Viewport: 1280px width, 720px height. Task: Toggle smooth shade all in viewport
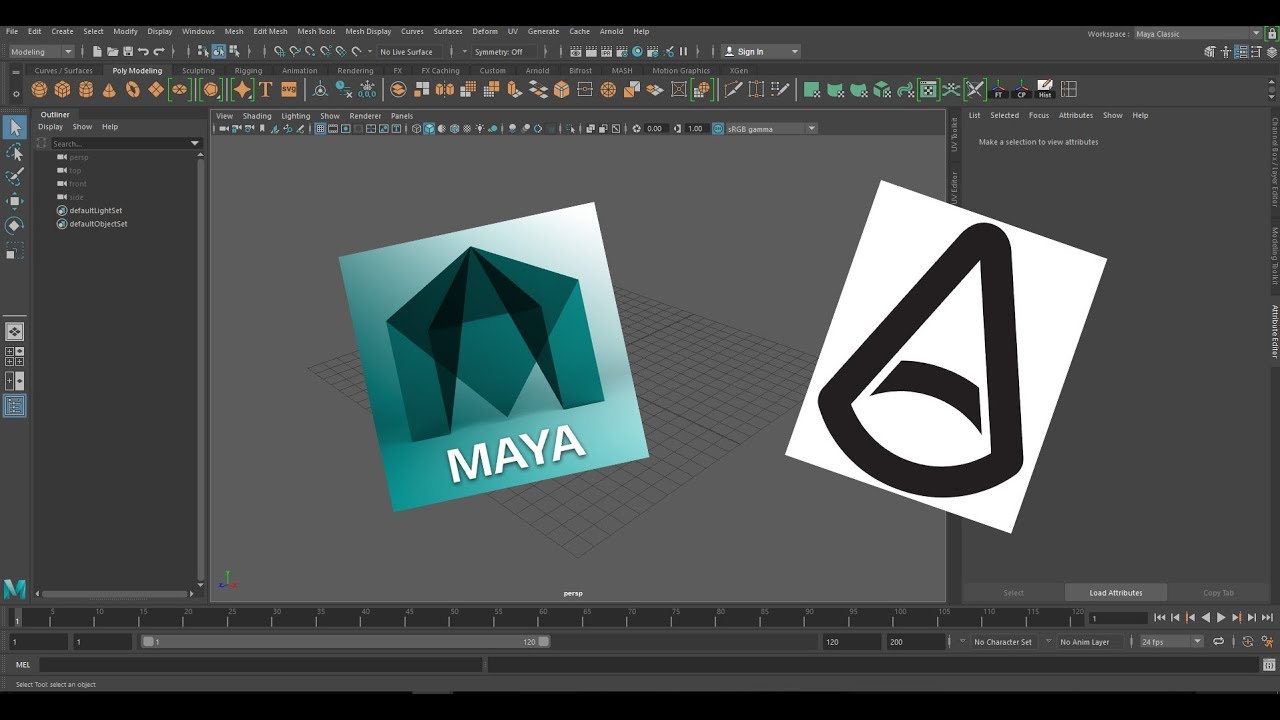[x=429, y=129]
